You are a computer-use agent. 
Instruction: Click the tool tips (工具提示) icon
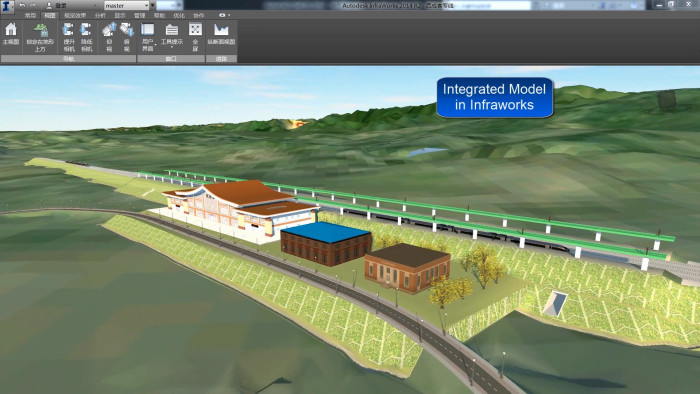[x=172, y=30]
